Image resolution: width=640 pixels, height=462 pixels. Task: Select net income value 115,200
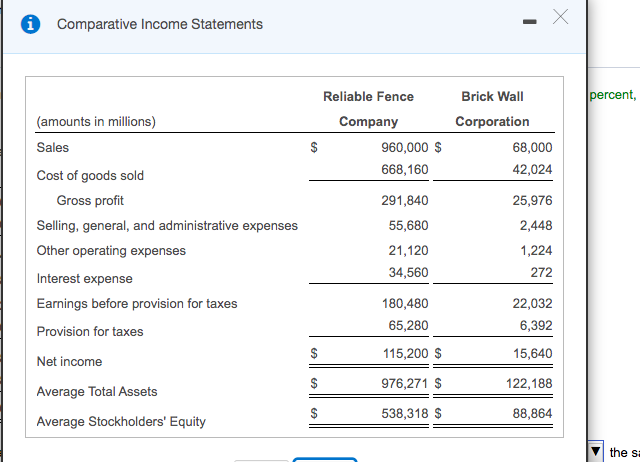pyautogui.click(x=405, y=353)
